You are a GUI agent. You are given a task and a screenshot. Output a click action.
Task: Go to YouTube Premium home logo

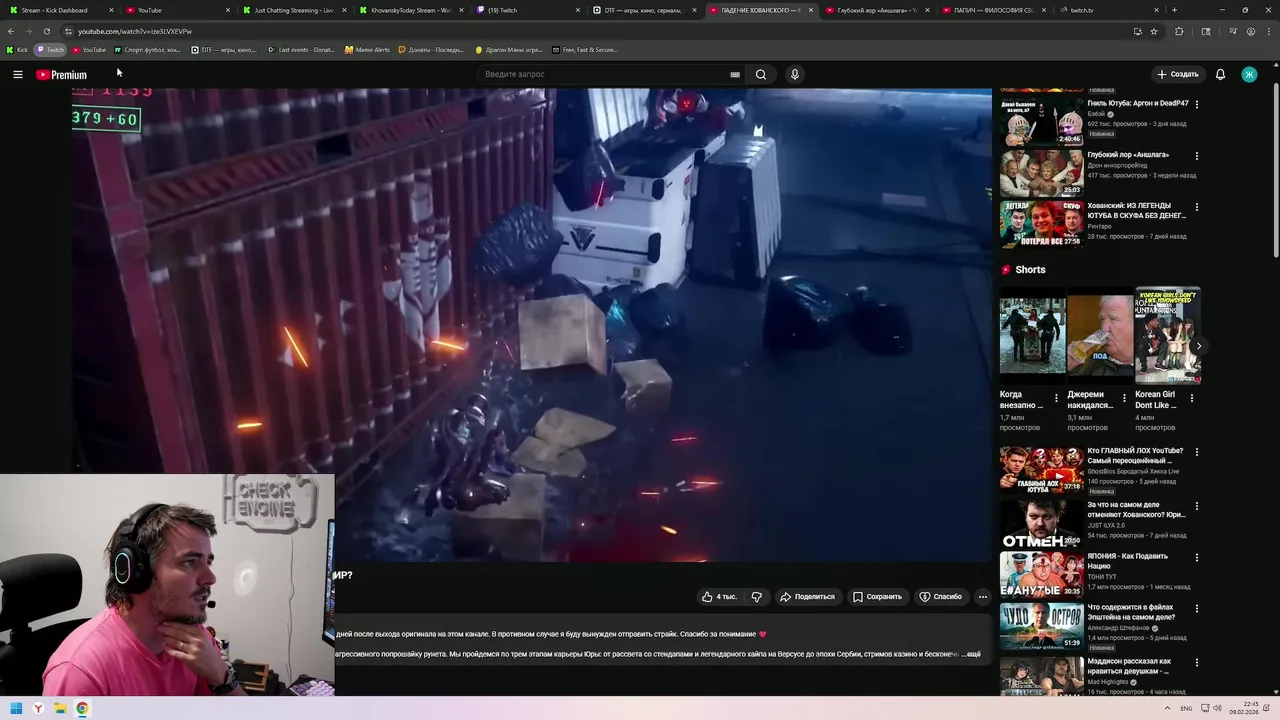[x=61, y=74]
